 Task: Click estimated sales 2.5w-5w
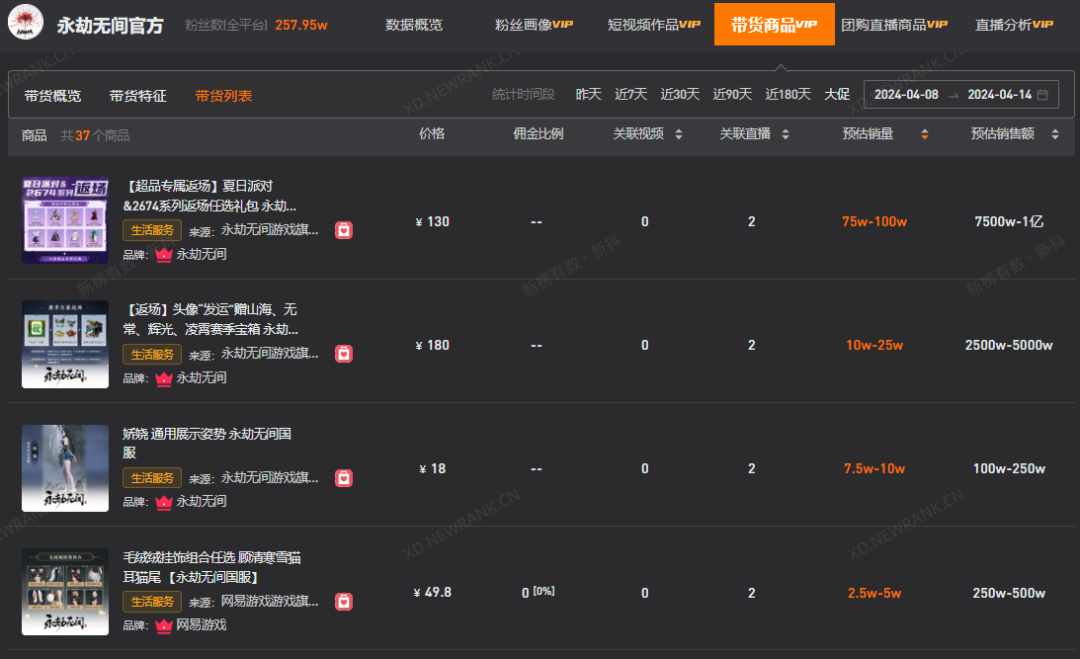[874, 593]
